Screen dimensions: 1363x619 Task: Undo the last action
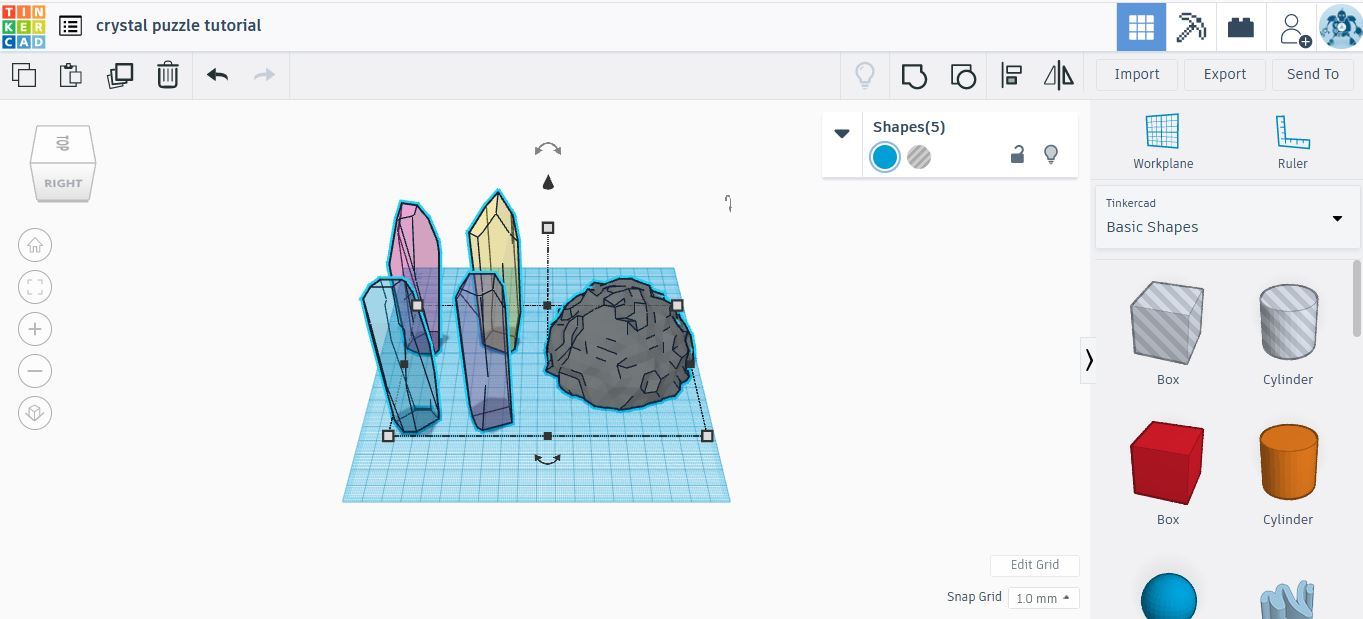click(x=217, y=75)
